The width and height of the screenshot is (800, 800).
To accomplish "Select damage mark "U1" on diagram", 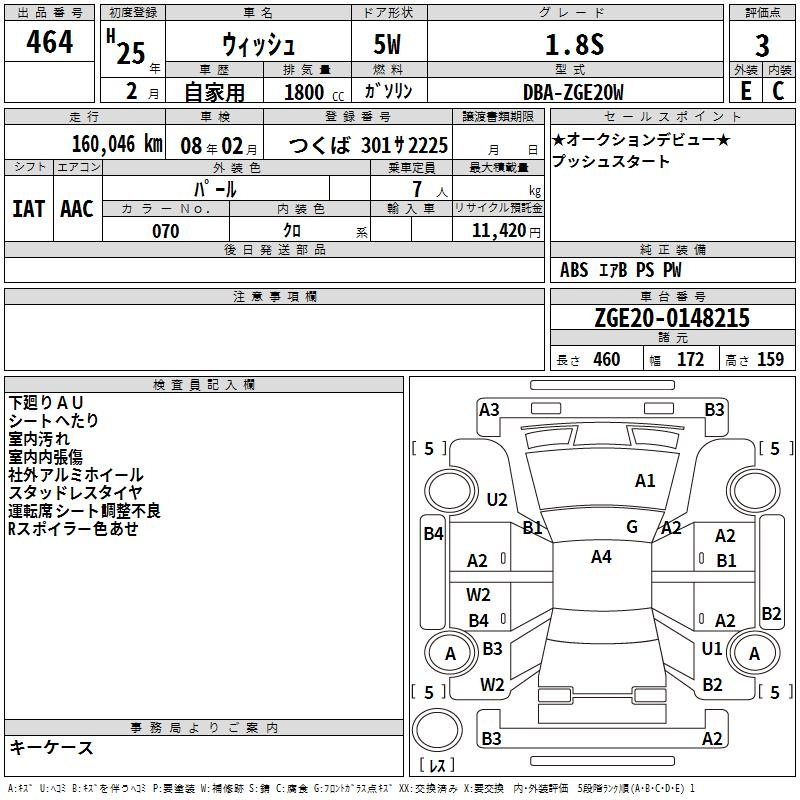I will [712, 649].
